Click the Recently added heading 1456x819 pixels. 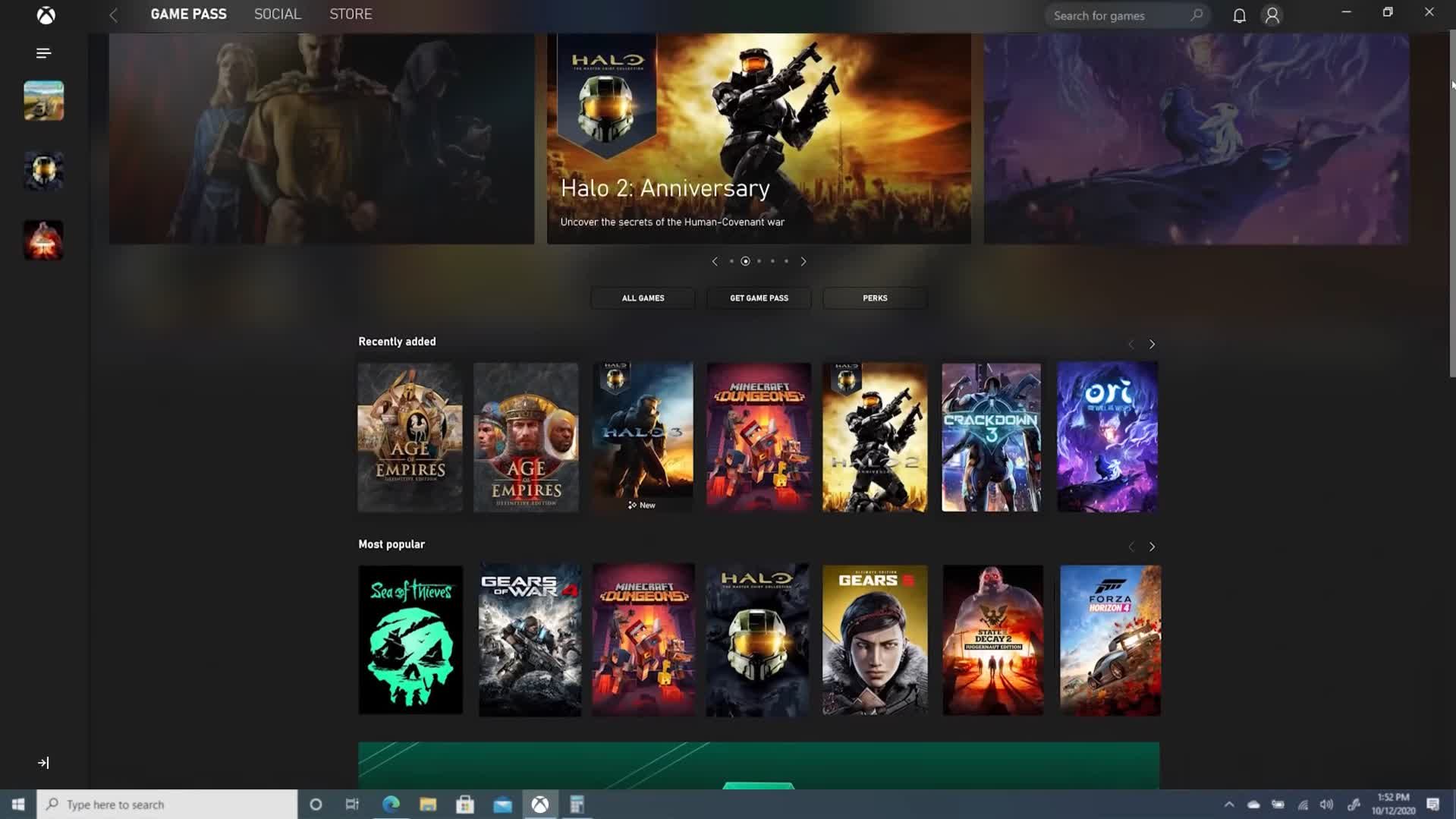click(397, 342)
